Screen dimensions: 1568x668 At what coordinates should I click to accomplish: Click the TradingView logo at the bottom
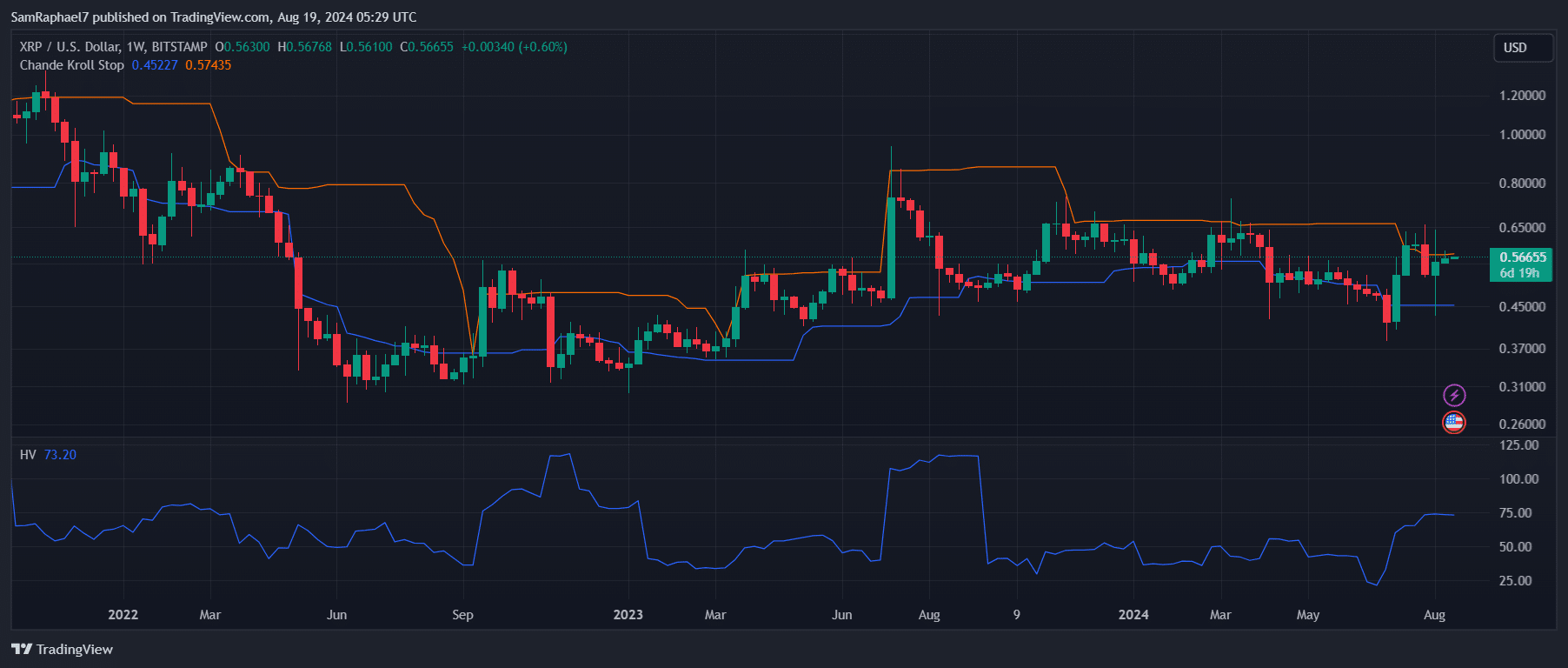point(62,649)
